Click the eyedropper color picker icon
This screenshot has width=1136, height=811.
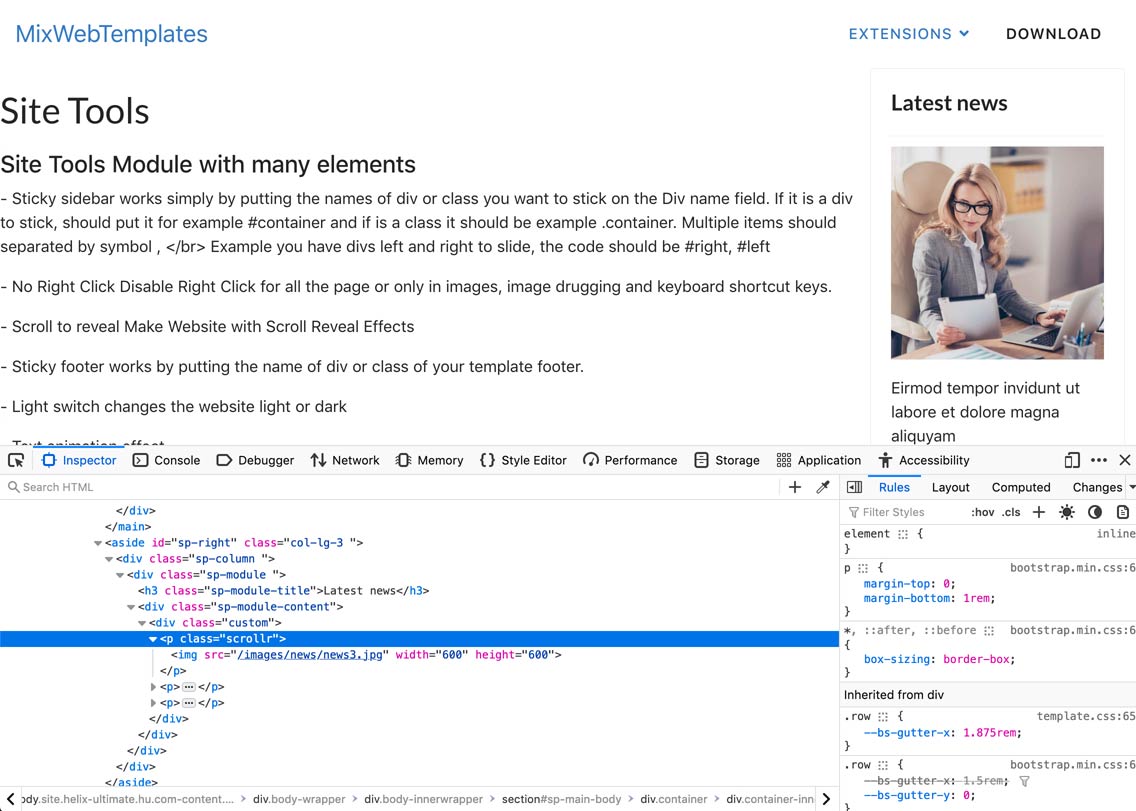(x=823, y=487)
